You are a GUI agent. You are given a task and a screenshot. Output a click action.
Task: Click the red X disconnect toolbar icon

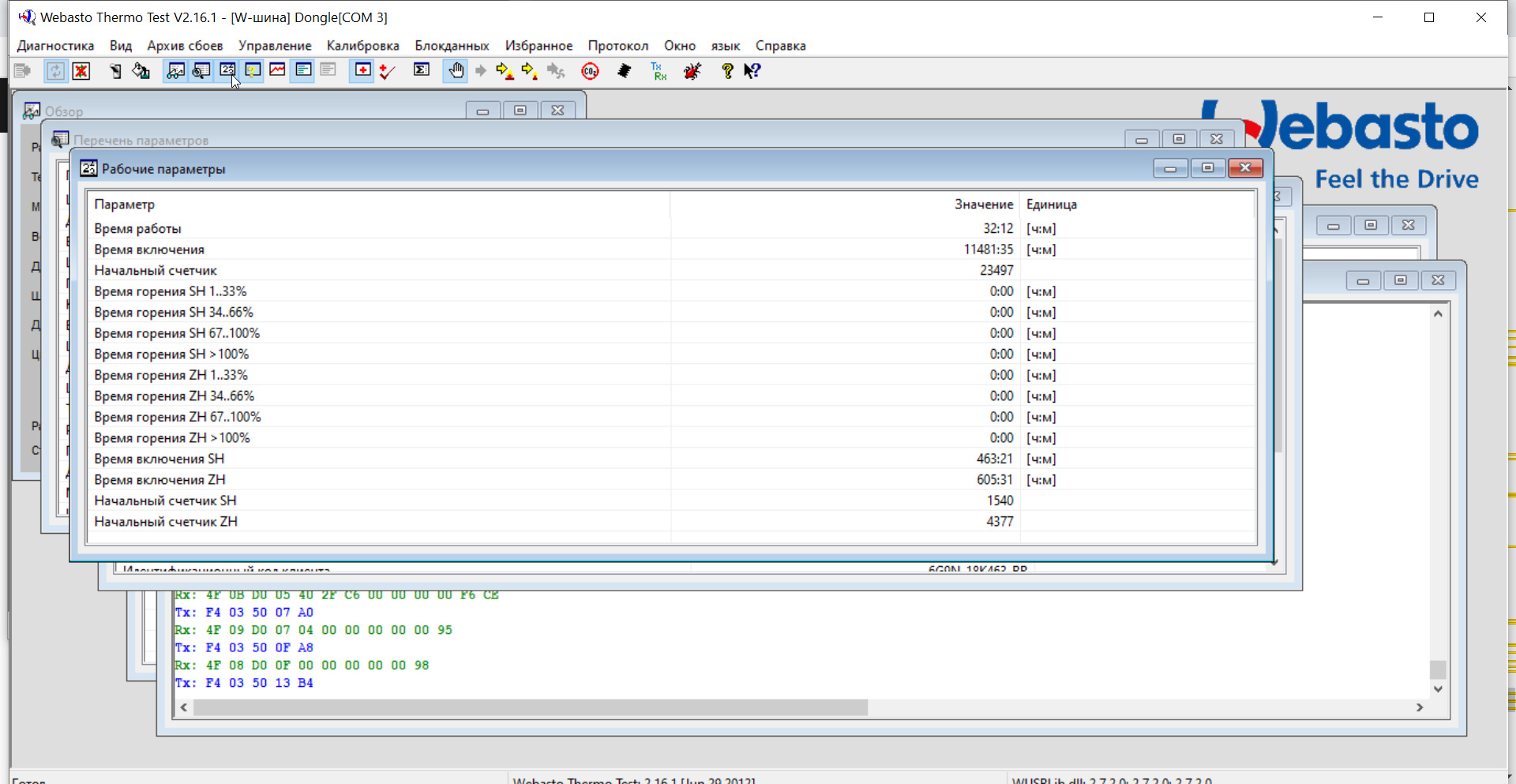pyautogui.click(x=81, y=71)
